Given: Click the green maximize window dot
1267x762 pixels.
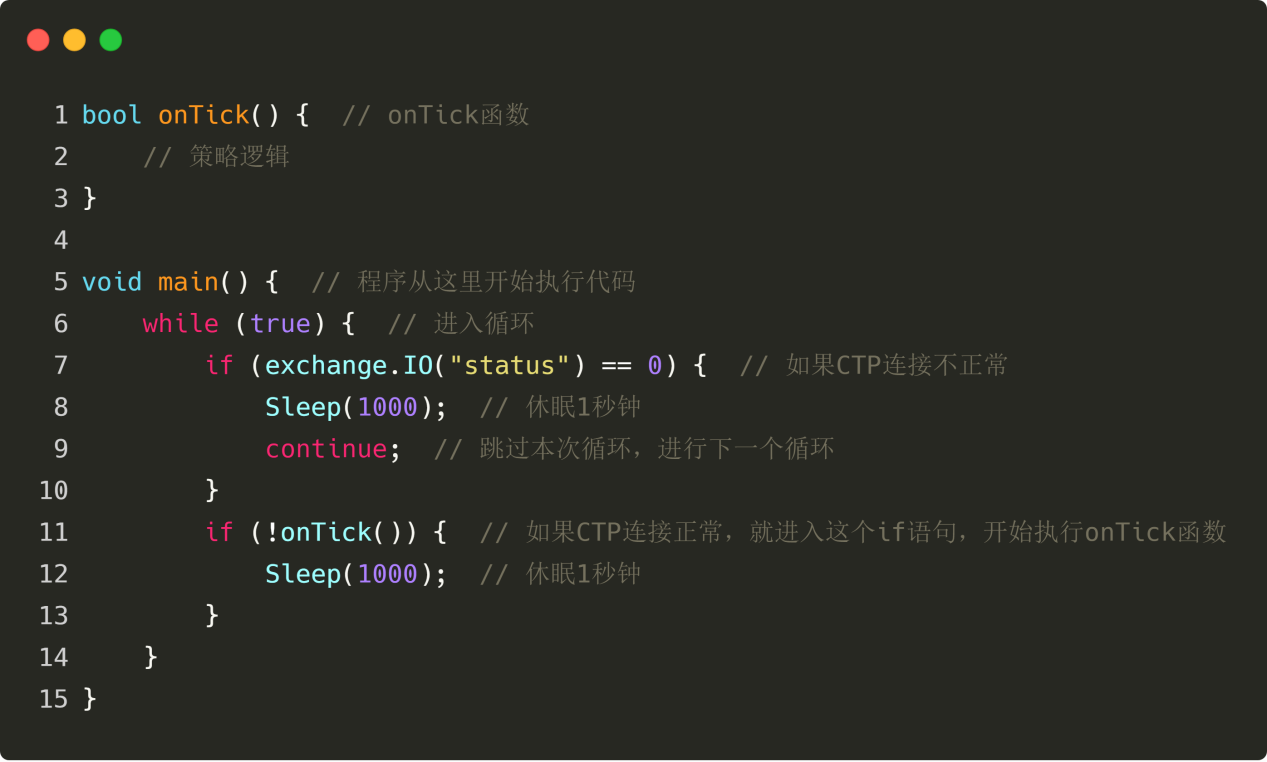Looking at the screenshot, I should tap(110, 40).
